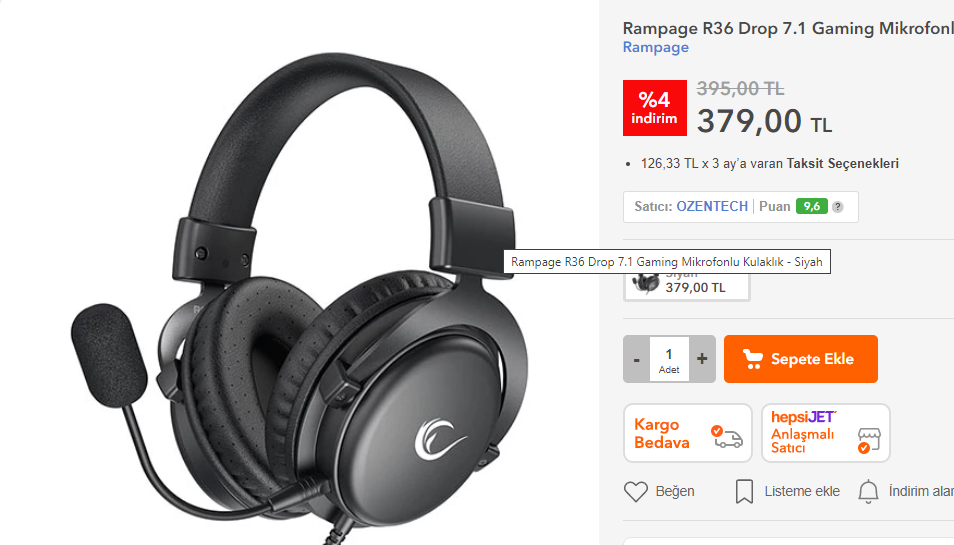Add product to cart with Sepete Ekle
This screenshot has width=954, height=545.
[801, 359]
